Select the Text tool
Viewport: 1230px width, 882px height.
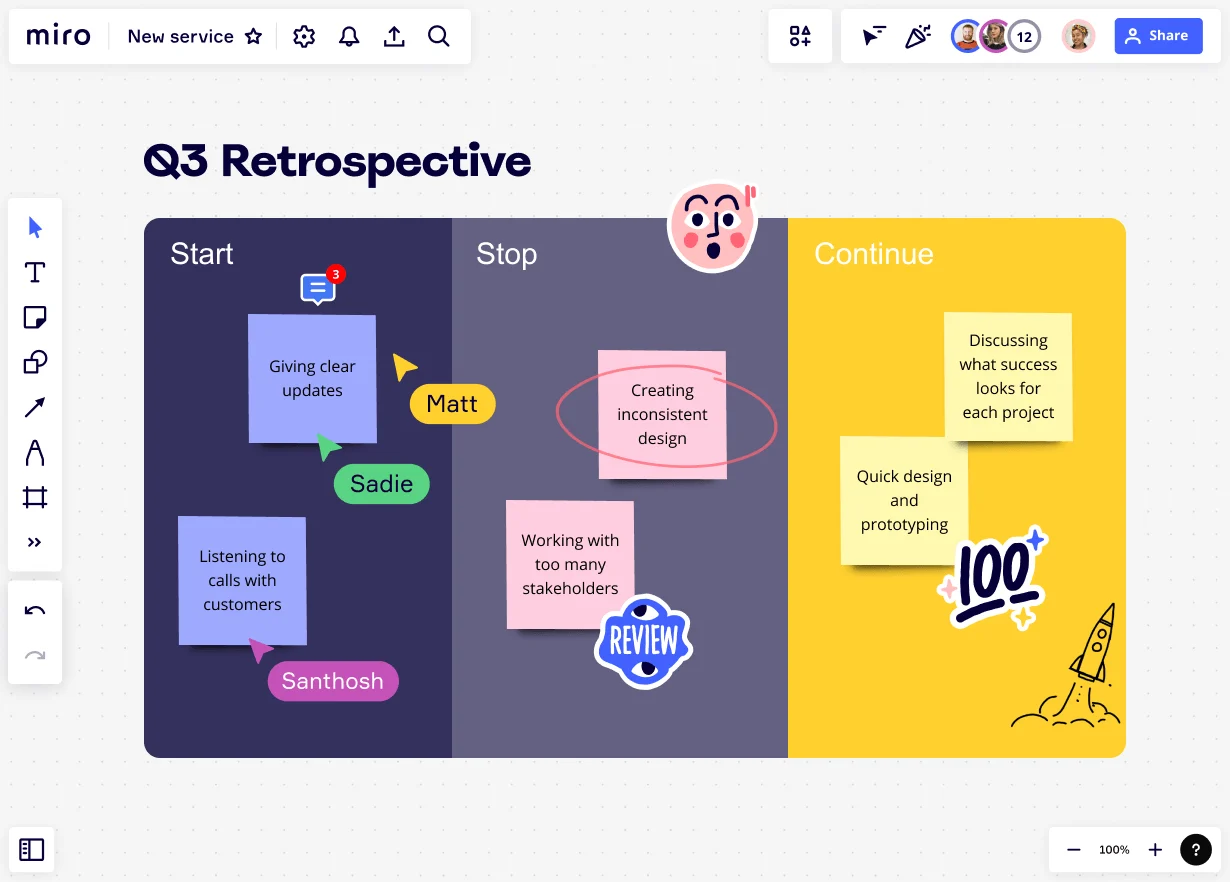35,272
